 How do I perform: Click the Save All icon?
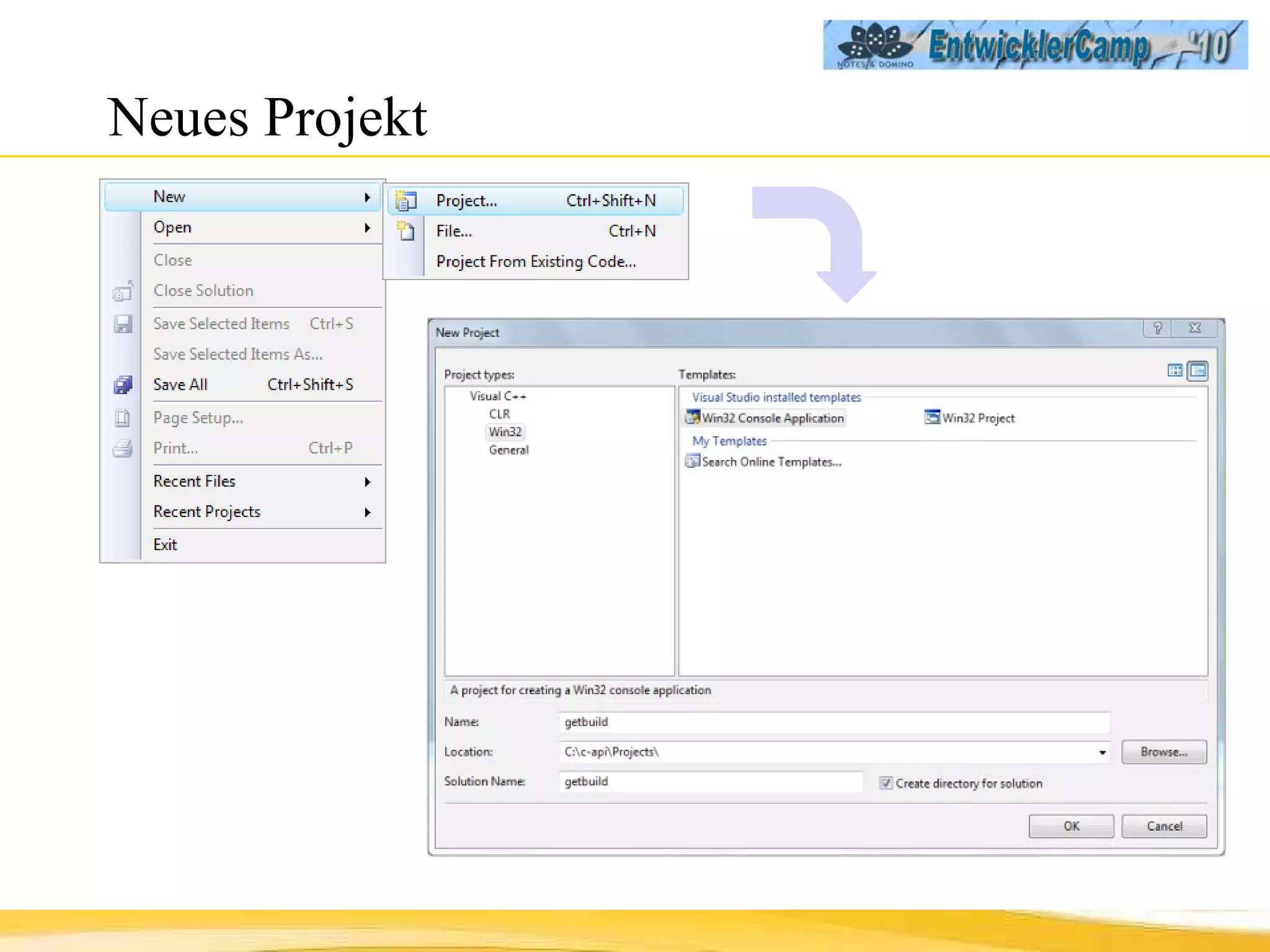123,385
